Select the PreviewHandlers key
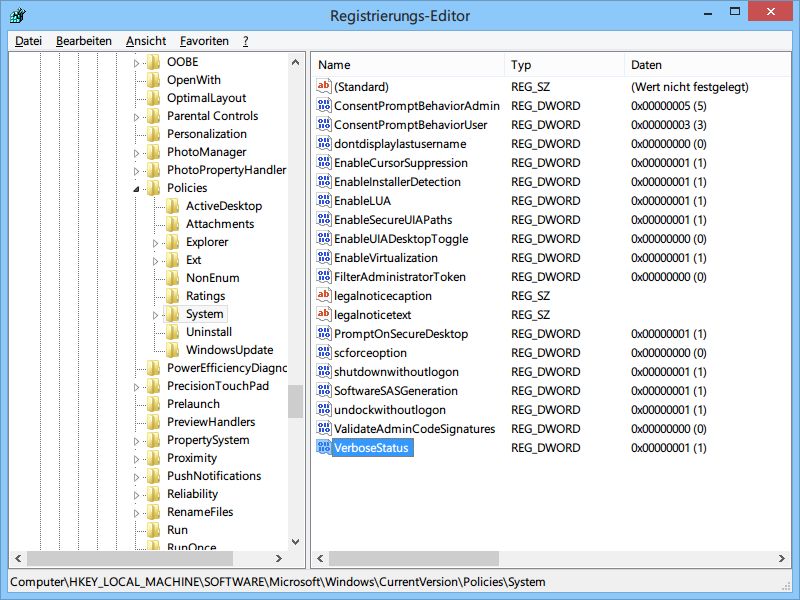 pyautogui.click(x=211, y=421)
